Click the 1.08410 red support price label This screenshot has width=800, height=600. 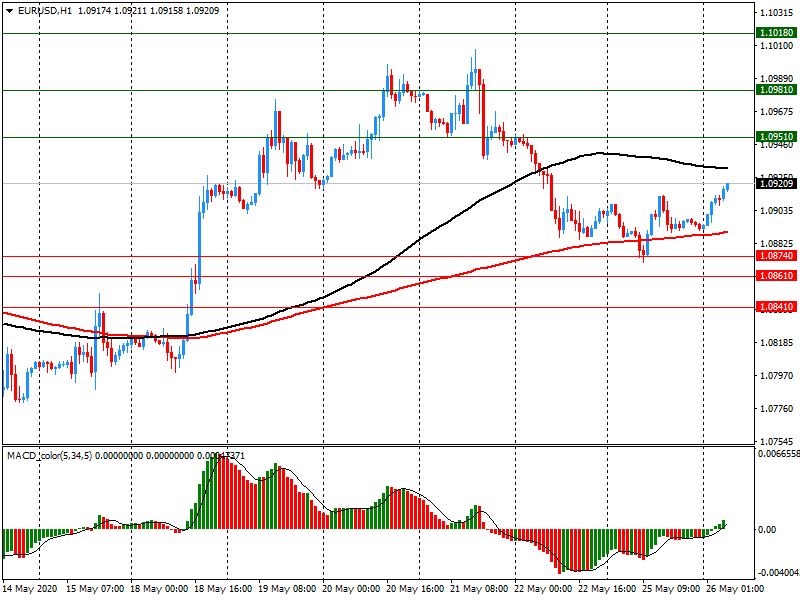click(776, 307)
